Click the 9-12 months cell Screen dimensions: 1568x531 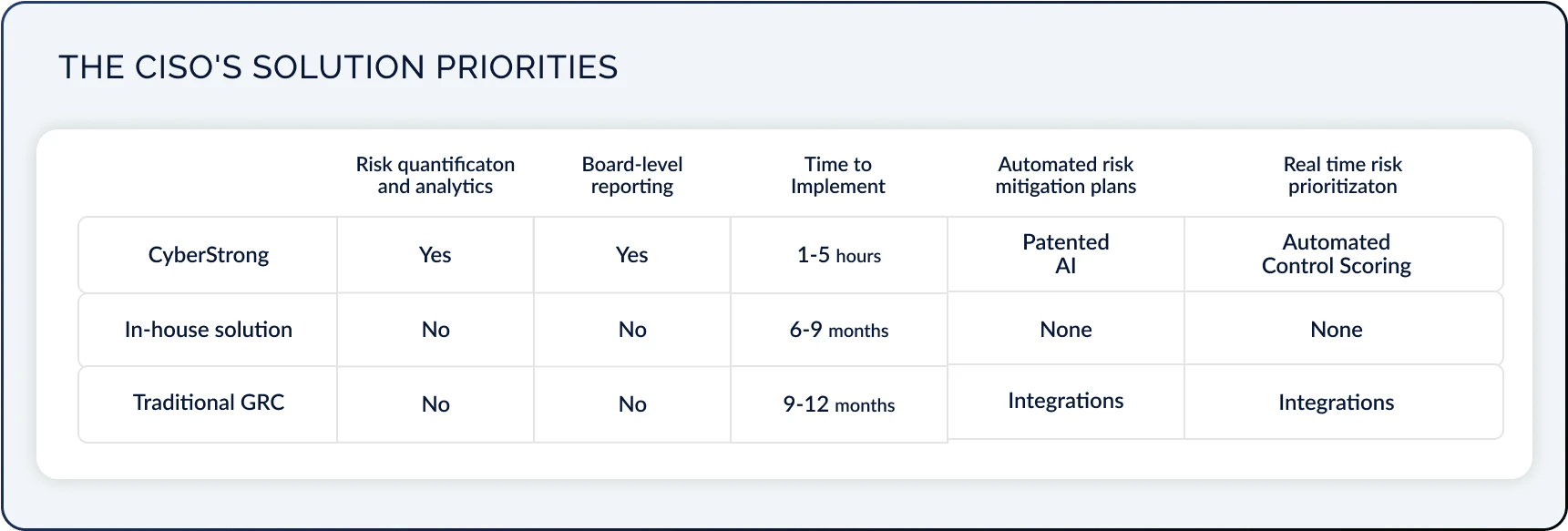point(839,404)
